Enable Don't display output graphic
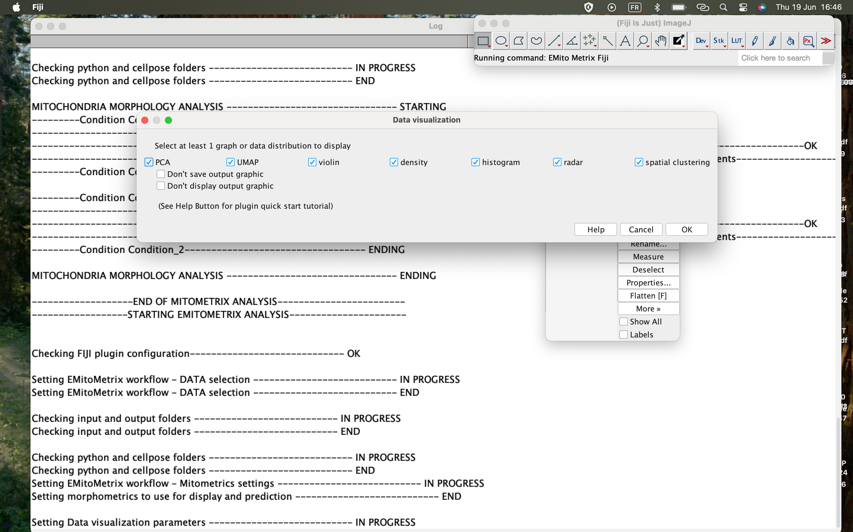 coord(160,186)
